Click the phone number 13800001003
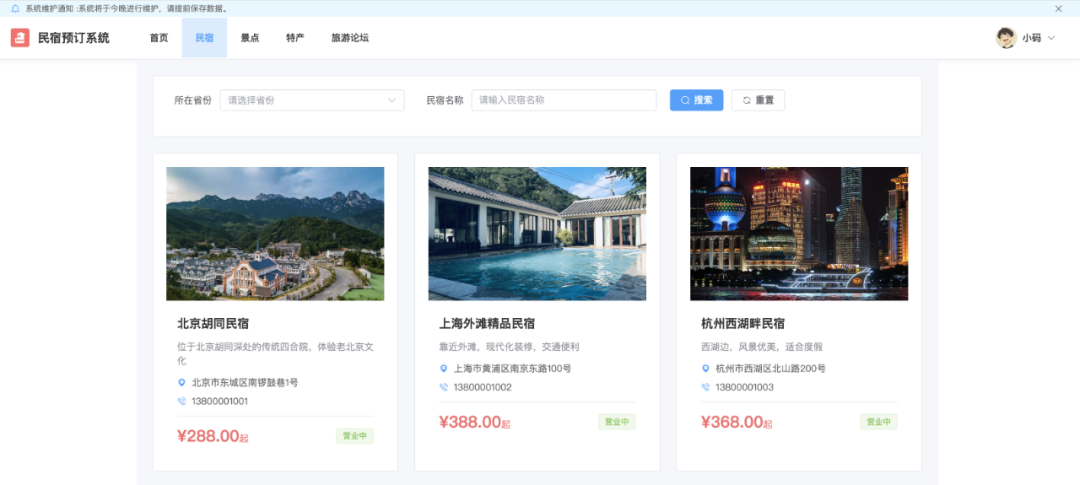Image resolution: width=1080 pixels, height=485 pixels. 745,387
